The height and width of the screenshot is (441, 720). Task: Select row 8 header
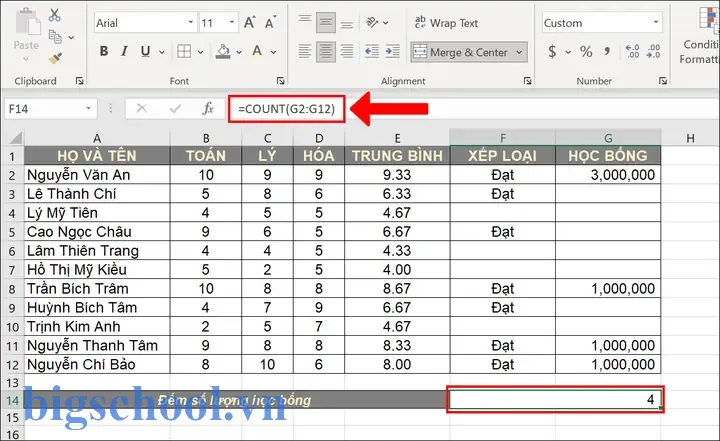(12, 289)
